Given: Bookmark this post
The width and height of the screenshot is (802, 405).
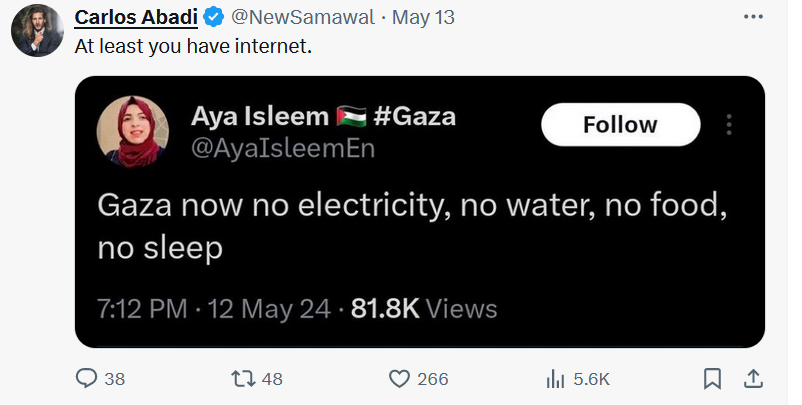Looking at the screenshot, I should pos(712,379).
